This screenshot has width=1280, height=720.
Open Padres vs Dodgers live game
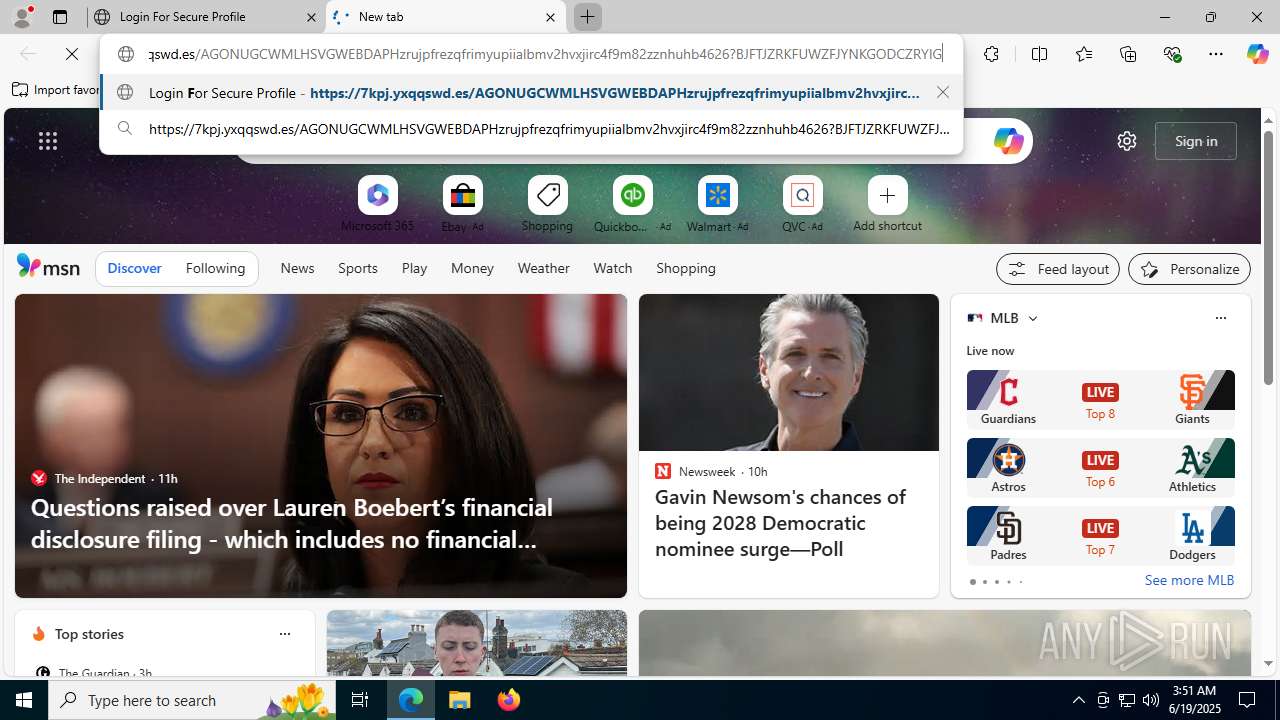point(1100,535)
